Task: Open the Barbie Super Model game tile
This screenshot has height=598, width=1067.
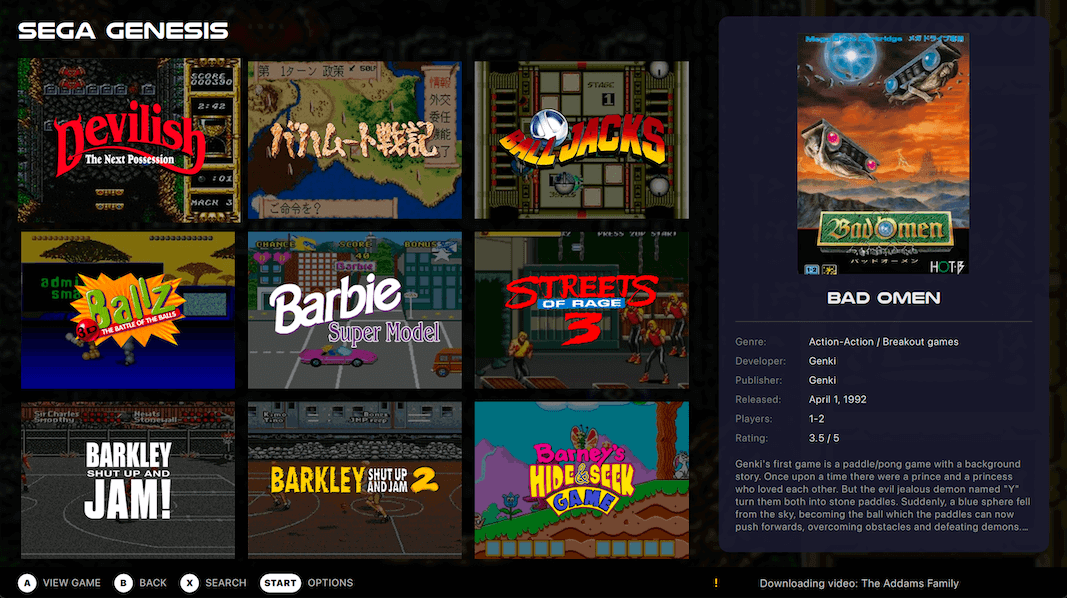Action: pos(355,310)
